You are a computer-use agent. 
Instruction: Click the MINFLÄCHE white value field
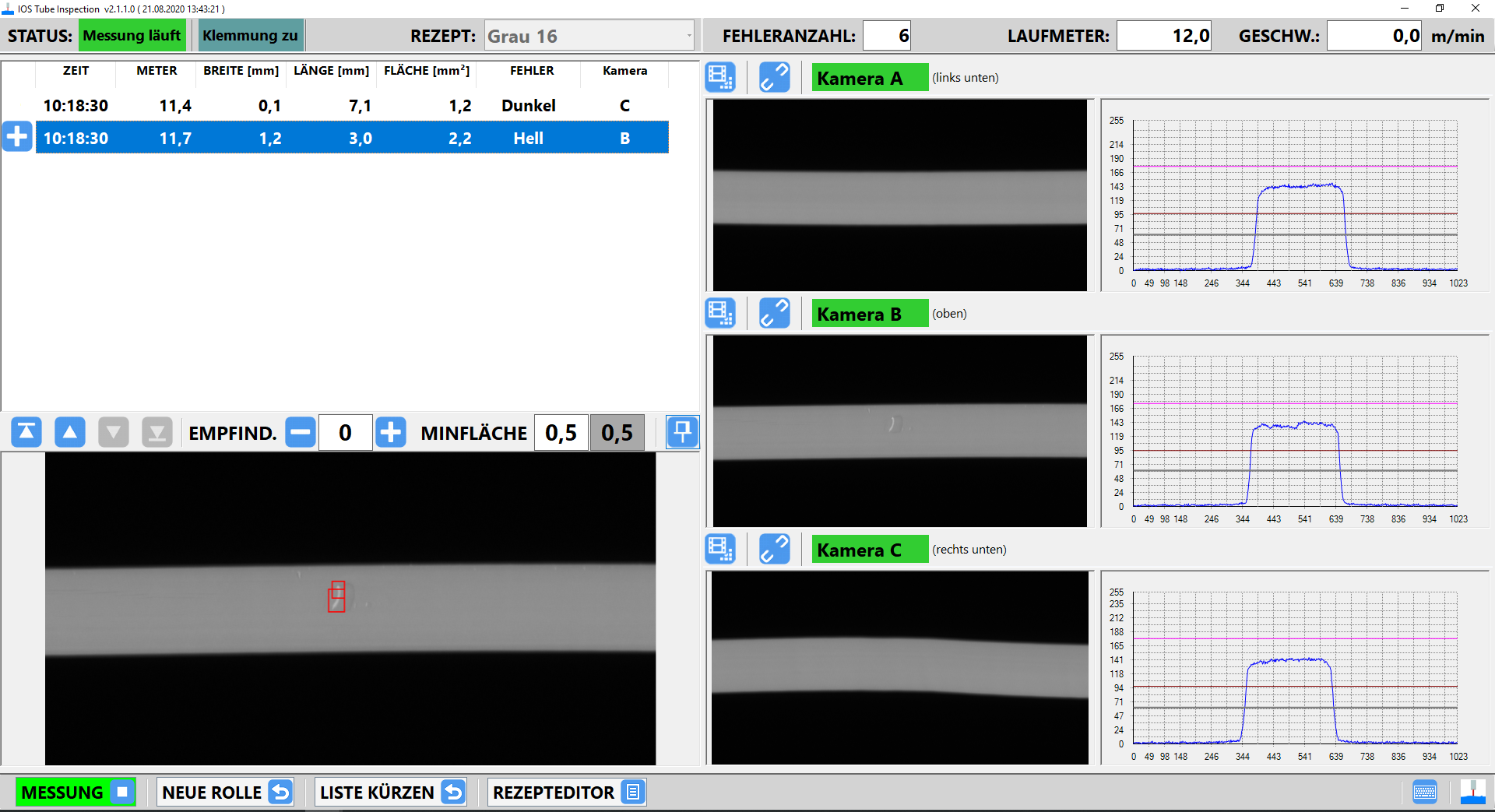(x=561, y=432)
